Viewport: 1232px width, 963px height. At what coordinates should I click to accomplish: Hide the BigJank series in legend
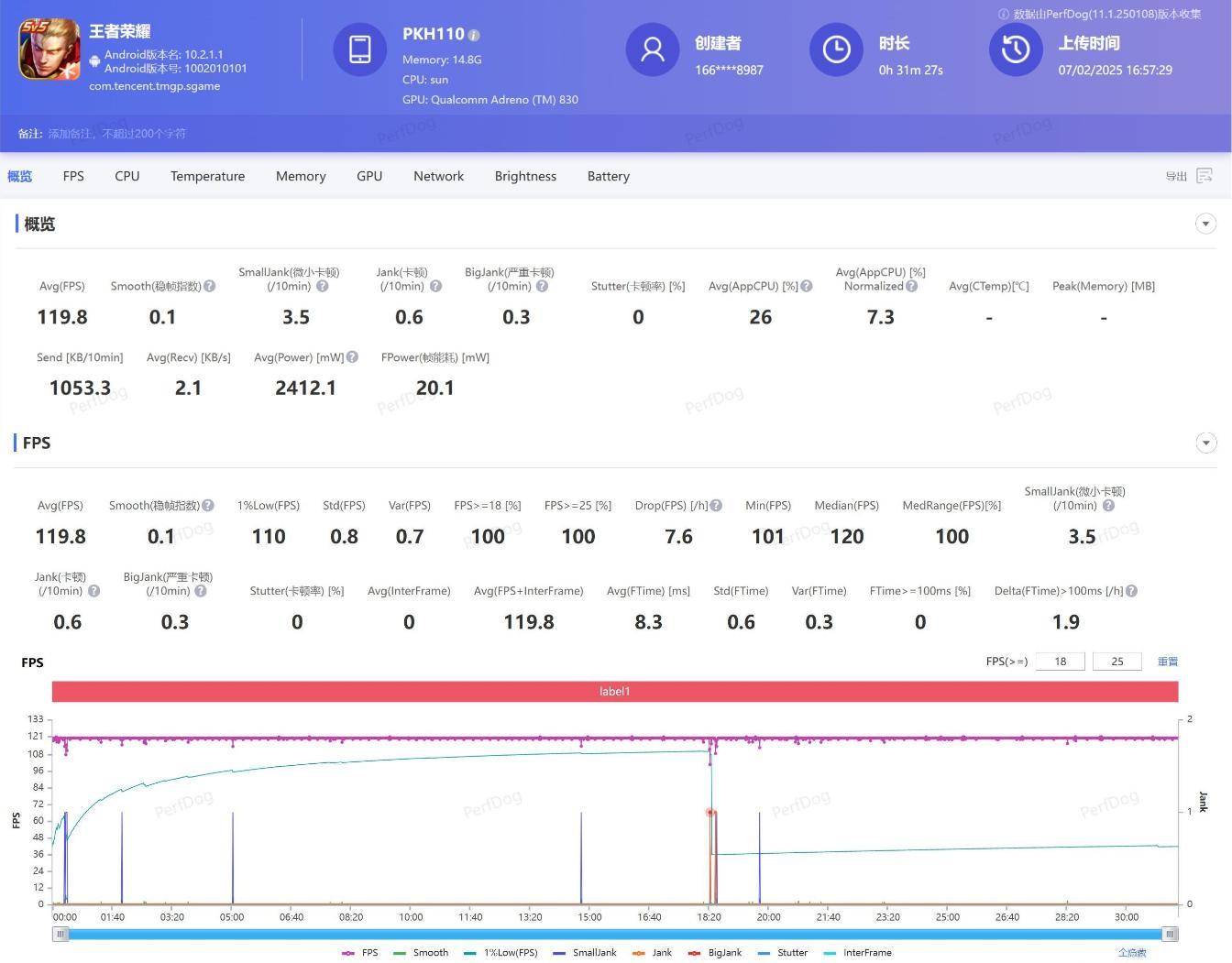[715, 953]
